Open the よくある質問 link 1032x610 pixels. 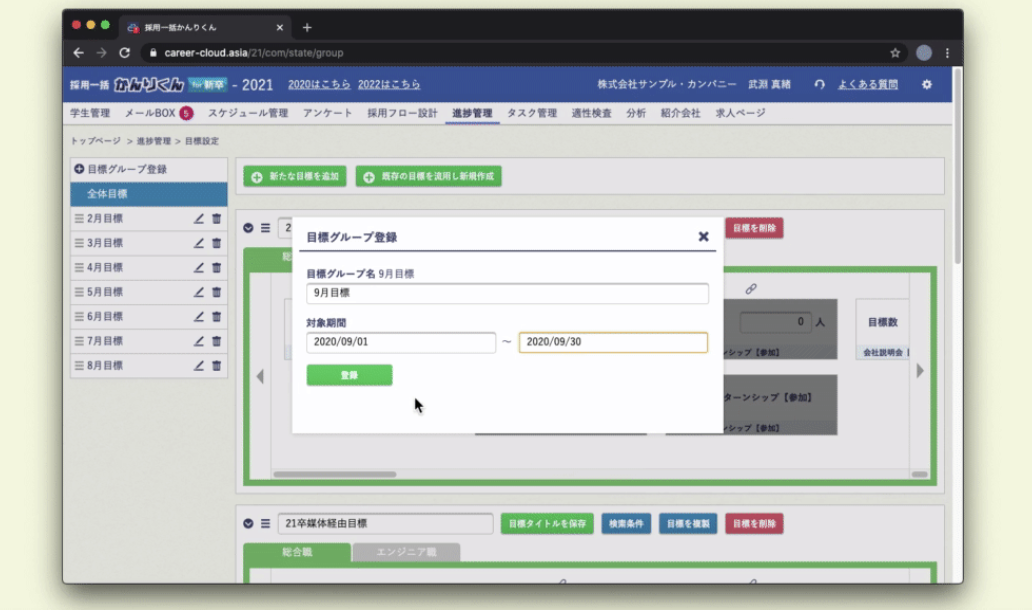point(867,84)
